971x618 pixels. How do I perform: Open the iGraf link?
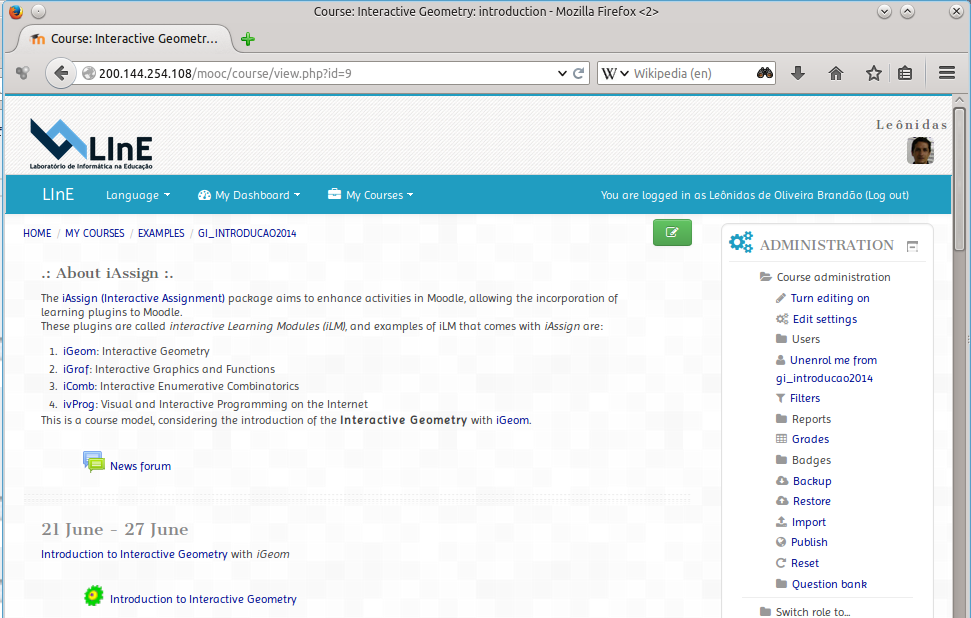click(x=76, y=369)
